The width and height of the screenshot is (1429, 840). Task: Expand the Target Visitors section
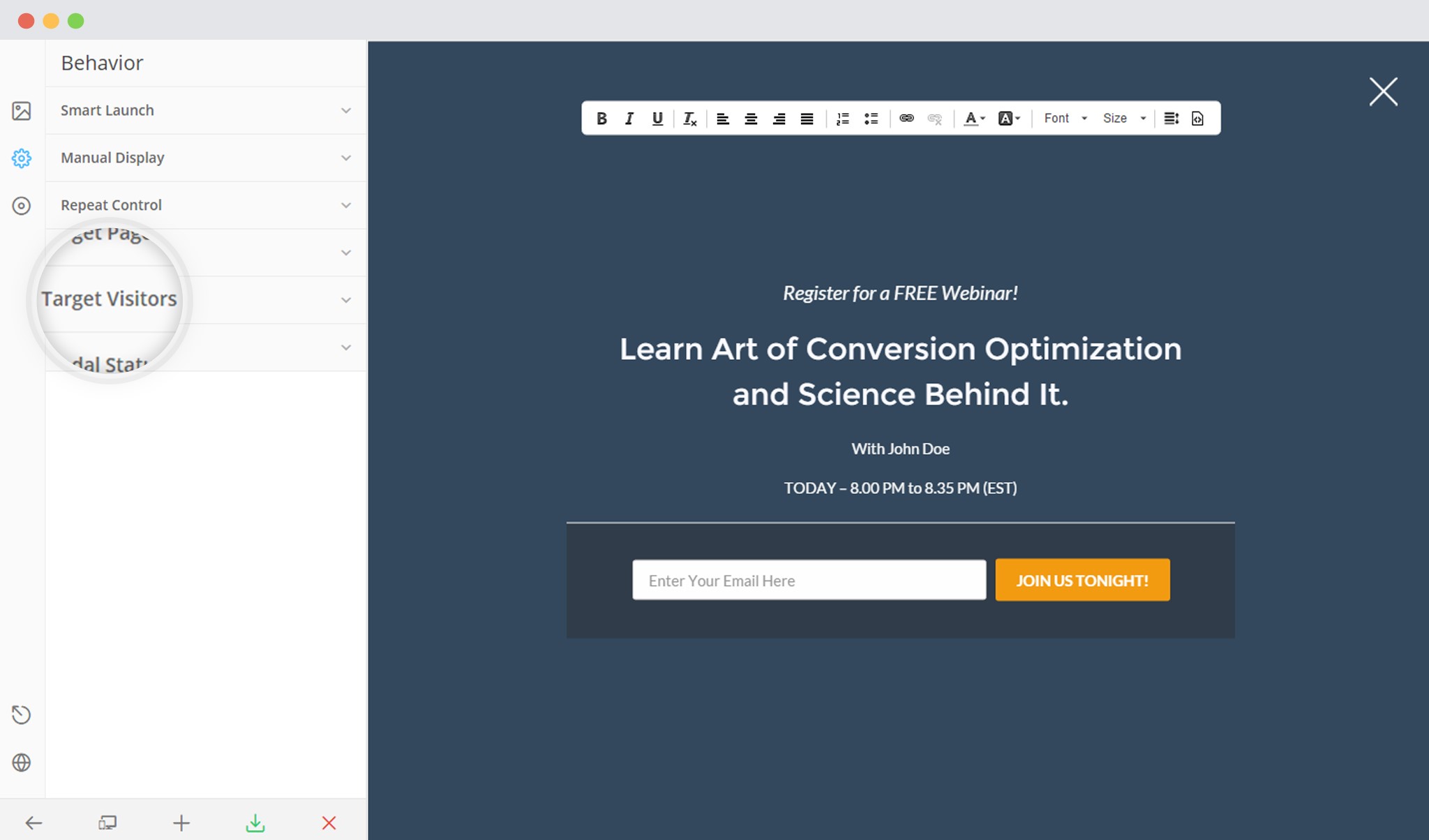pos(205,299)
